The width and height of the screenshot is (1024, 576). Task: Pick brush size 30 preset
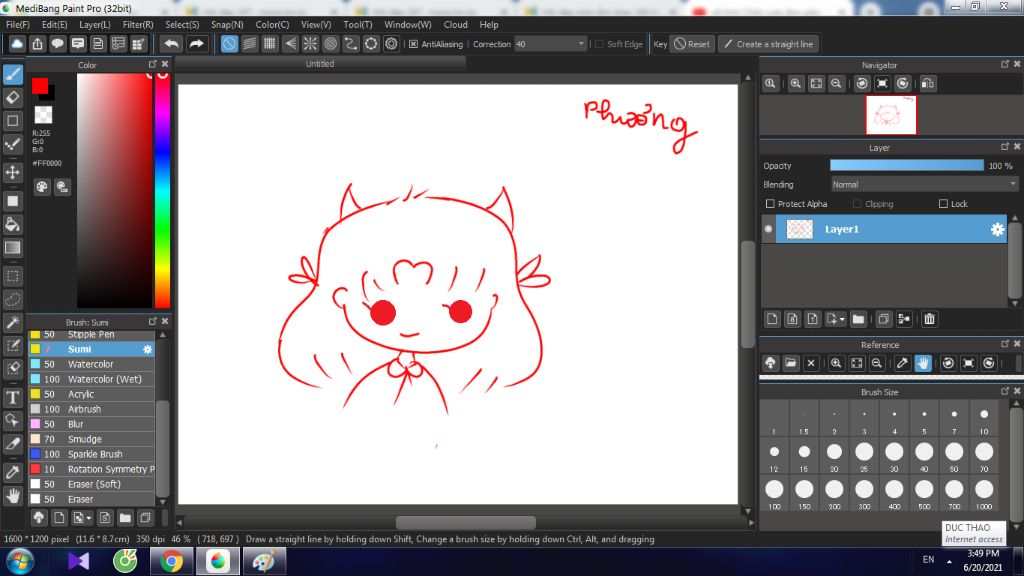(894, 455)
